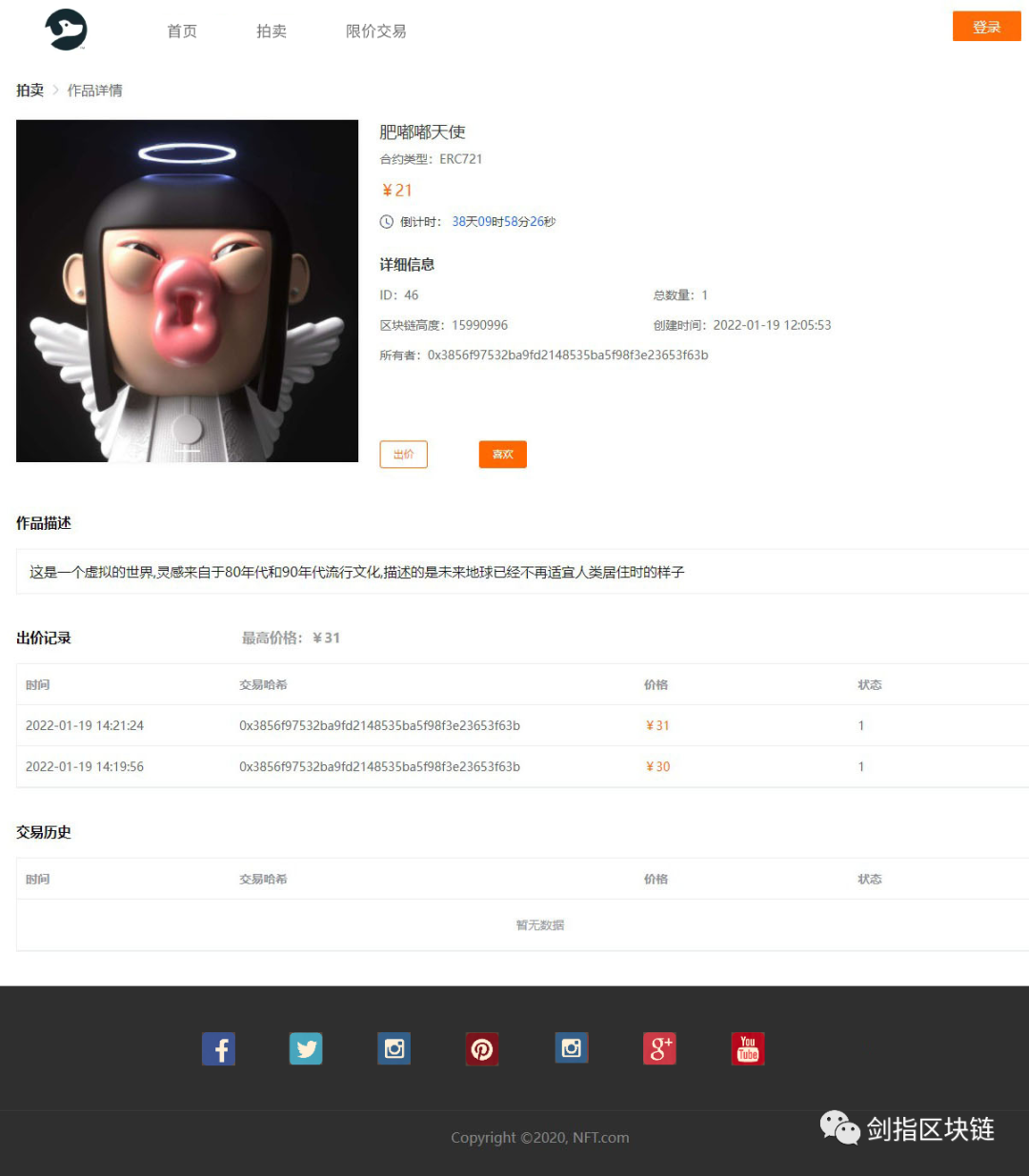Click the Twitter icon in footer
Screen dimensions: 1029x1176
[x=306, y=1048]
